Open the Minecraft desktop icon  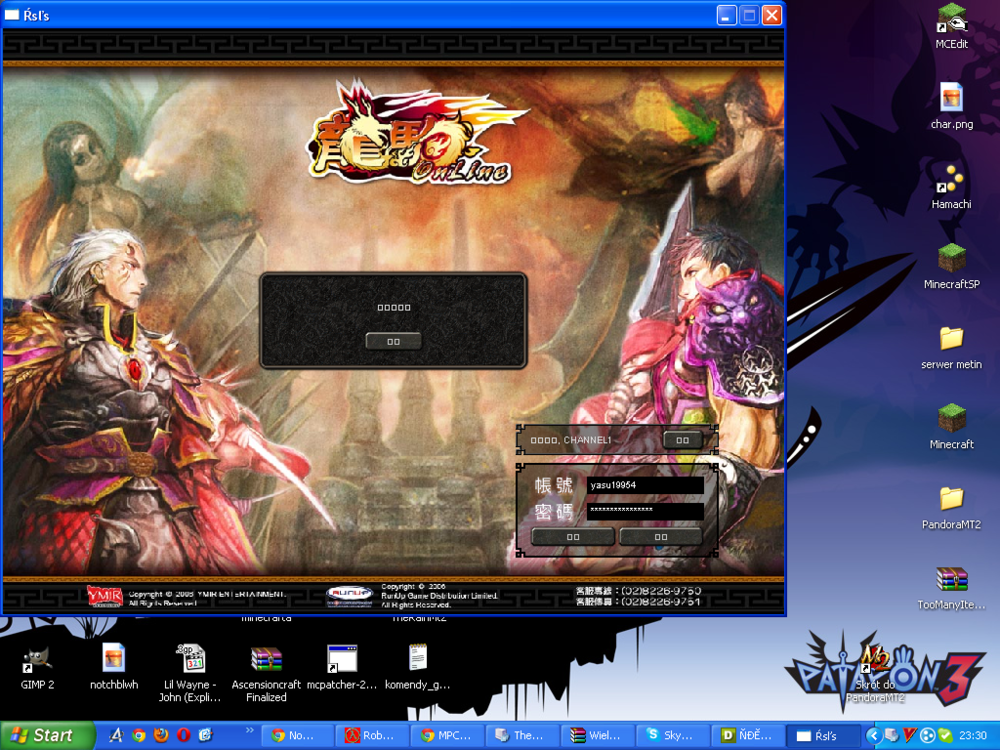click(951, 427)
